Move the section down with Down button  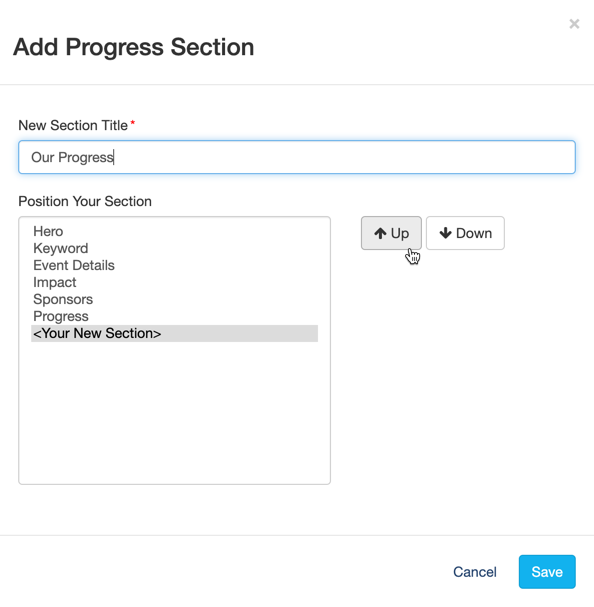pyautogui.click(x=465, y=233)
